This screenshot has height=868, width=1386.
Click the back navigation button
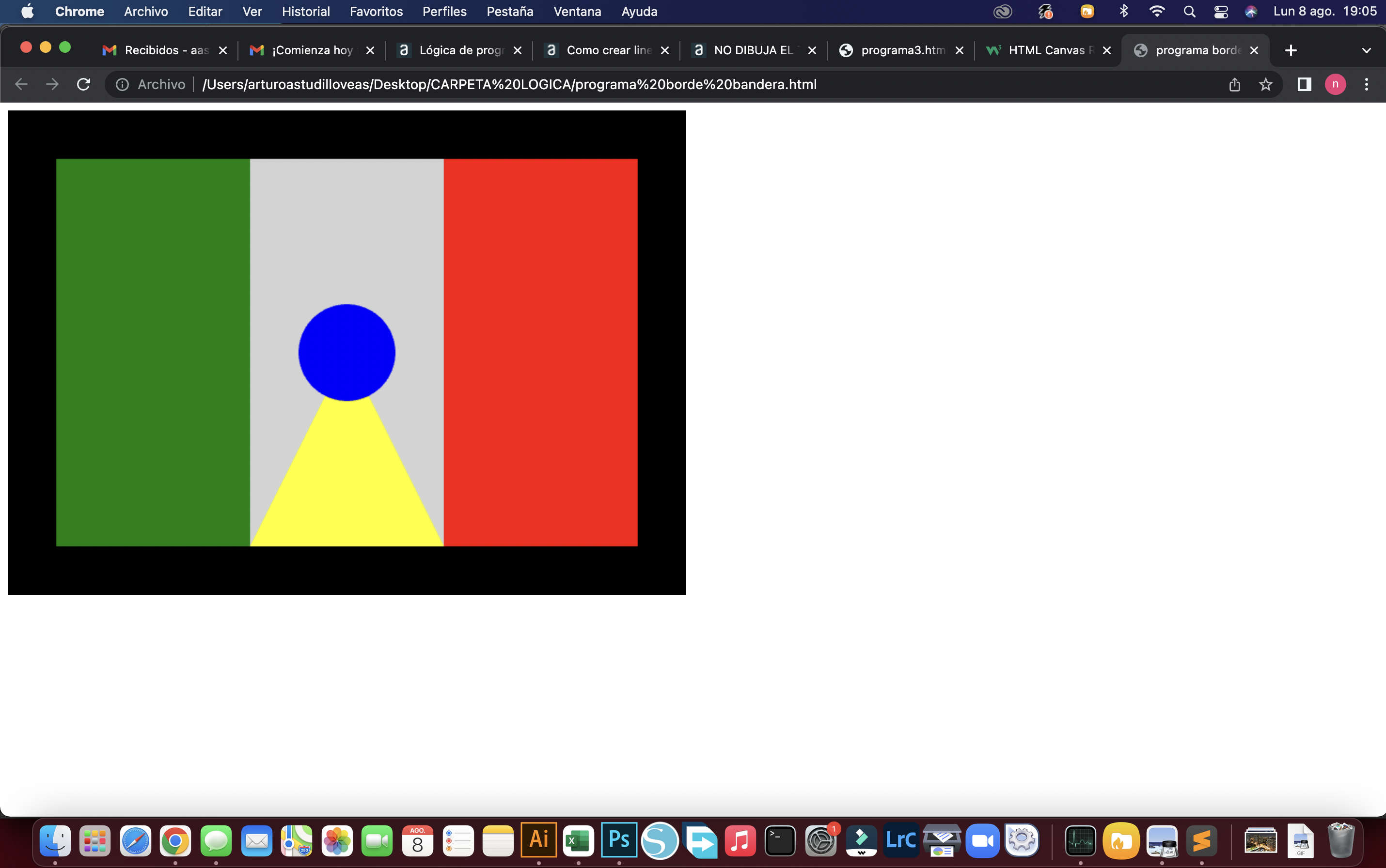(x=21, y=84)
